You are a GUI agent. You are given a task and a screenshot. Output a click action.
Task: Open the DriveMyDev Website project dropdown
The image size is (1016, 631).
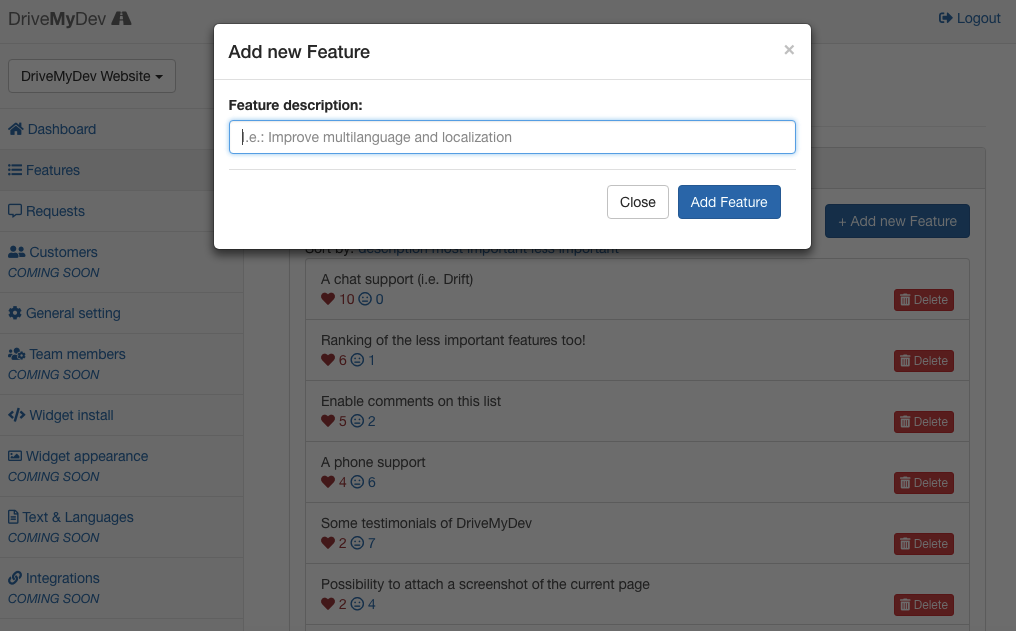pyautogui.click(x=92, y=76)
